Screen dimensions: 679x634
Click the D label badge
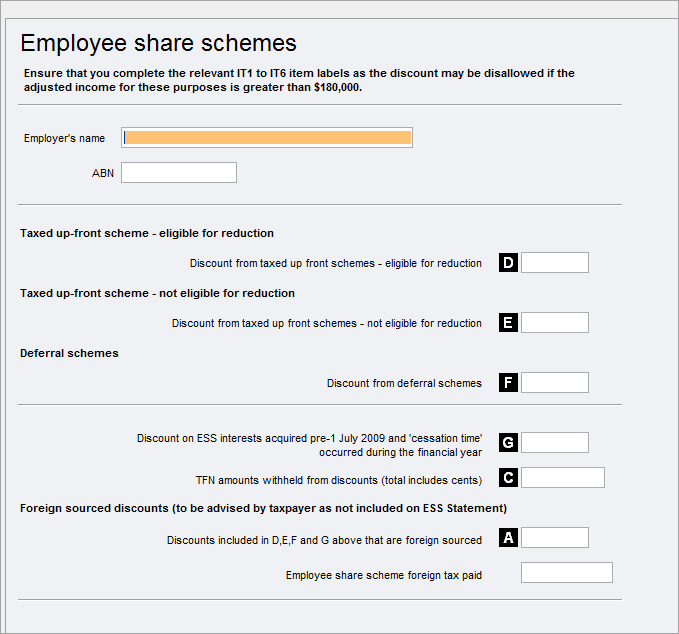click(x=508, y=263)
